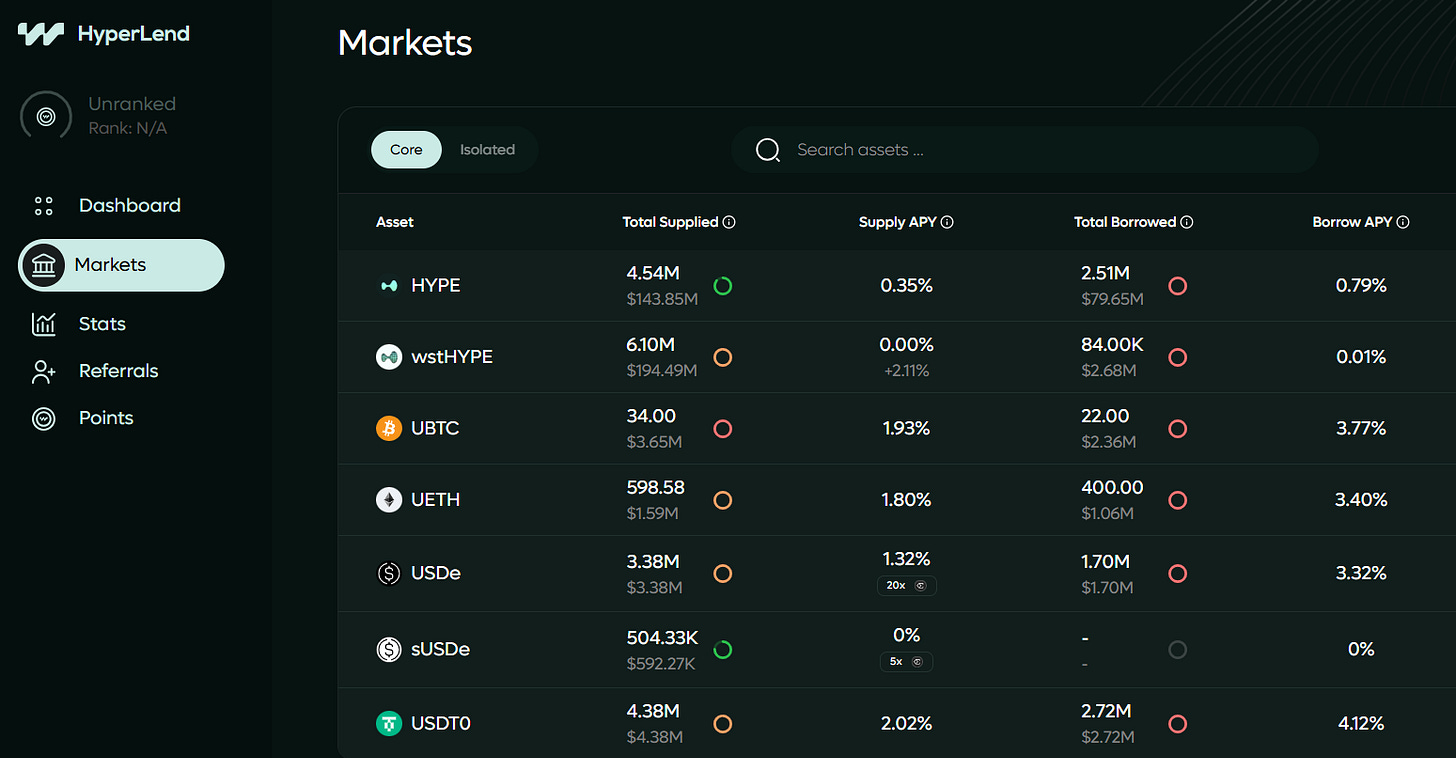Click the HYPE token icon
The width and height of the screenshot is (1456, 758).
point(389,286)
